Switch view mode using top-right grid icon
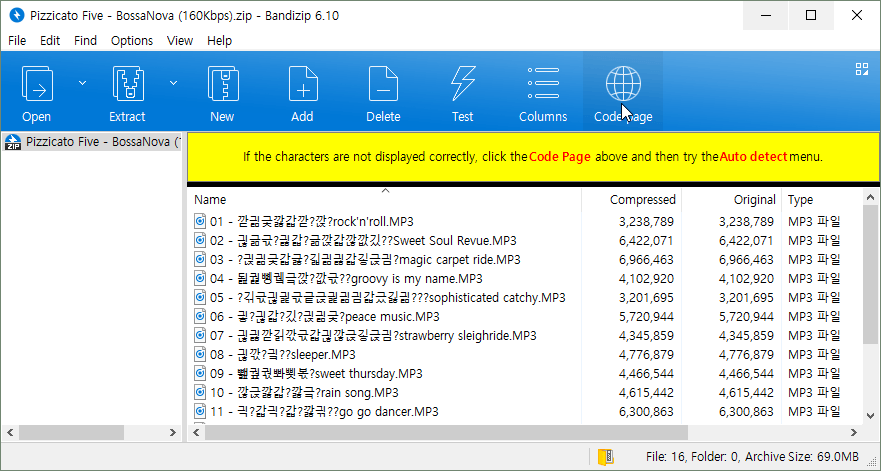Screen dimensions: 881x471 point(861,69)
